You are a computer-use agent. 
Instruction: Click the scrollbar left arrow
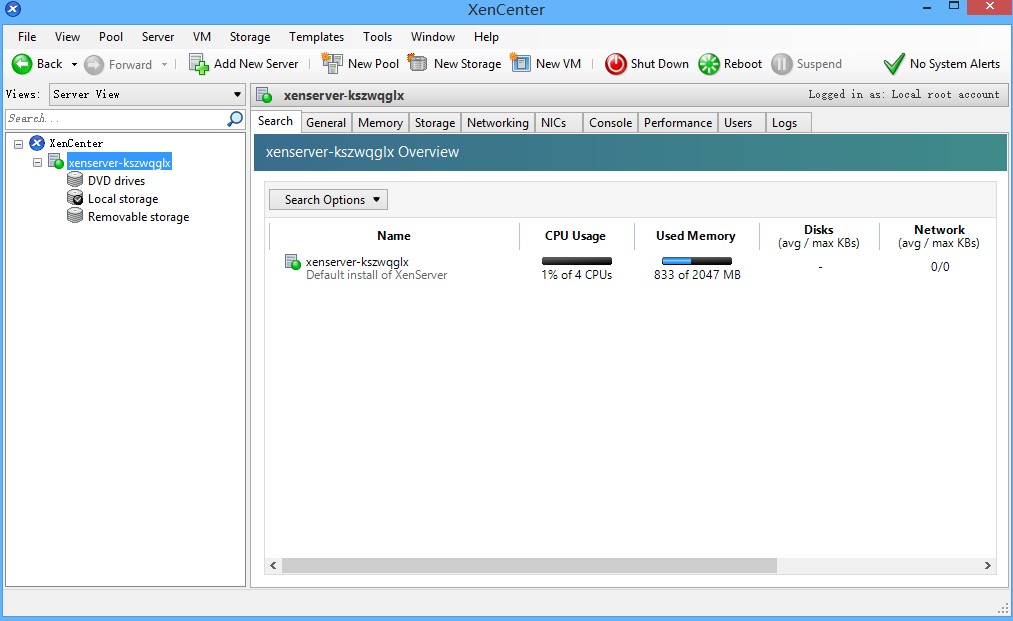273,565
